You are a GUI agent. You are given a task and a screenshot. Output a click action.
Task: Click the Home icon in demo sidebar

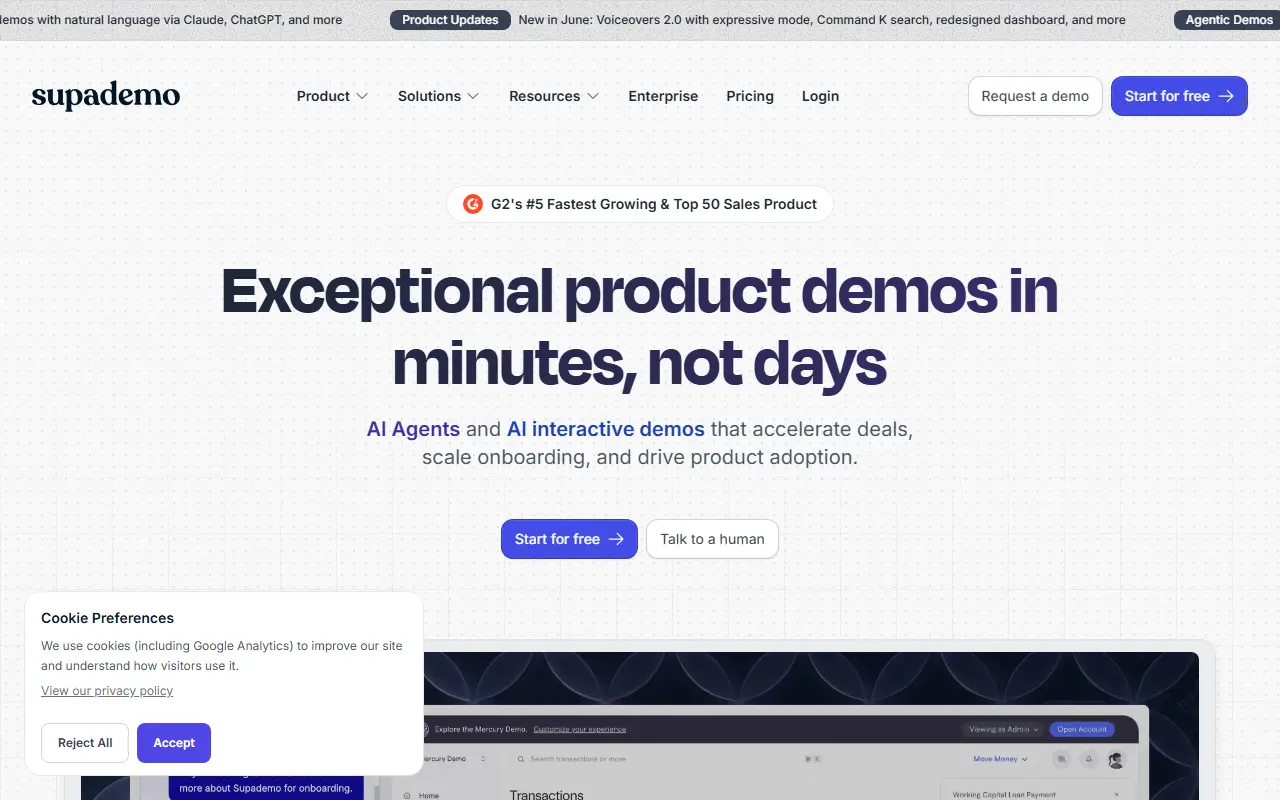(x=407, y=796)
